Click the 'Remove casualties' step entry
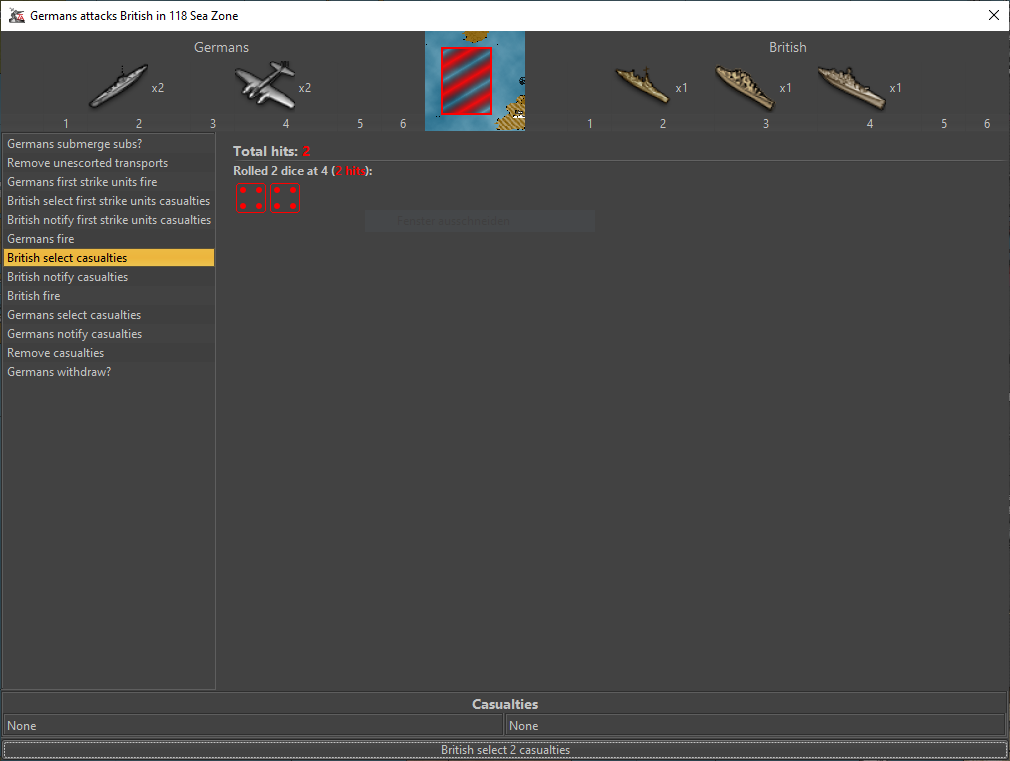This screenshot has width=1010, height=761. point(56,353)
